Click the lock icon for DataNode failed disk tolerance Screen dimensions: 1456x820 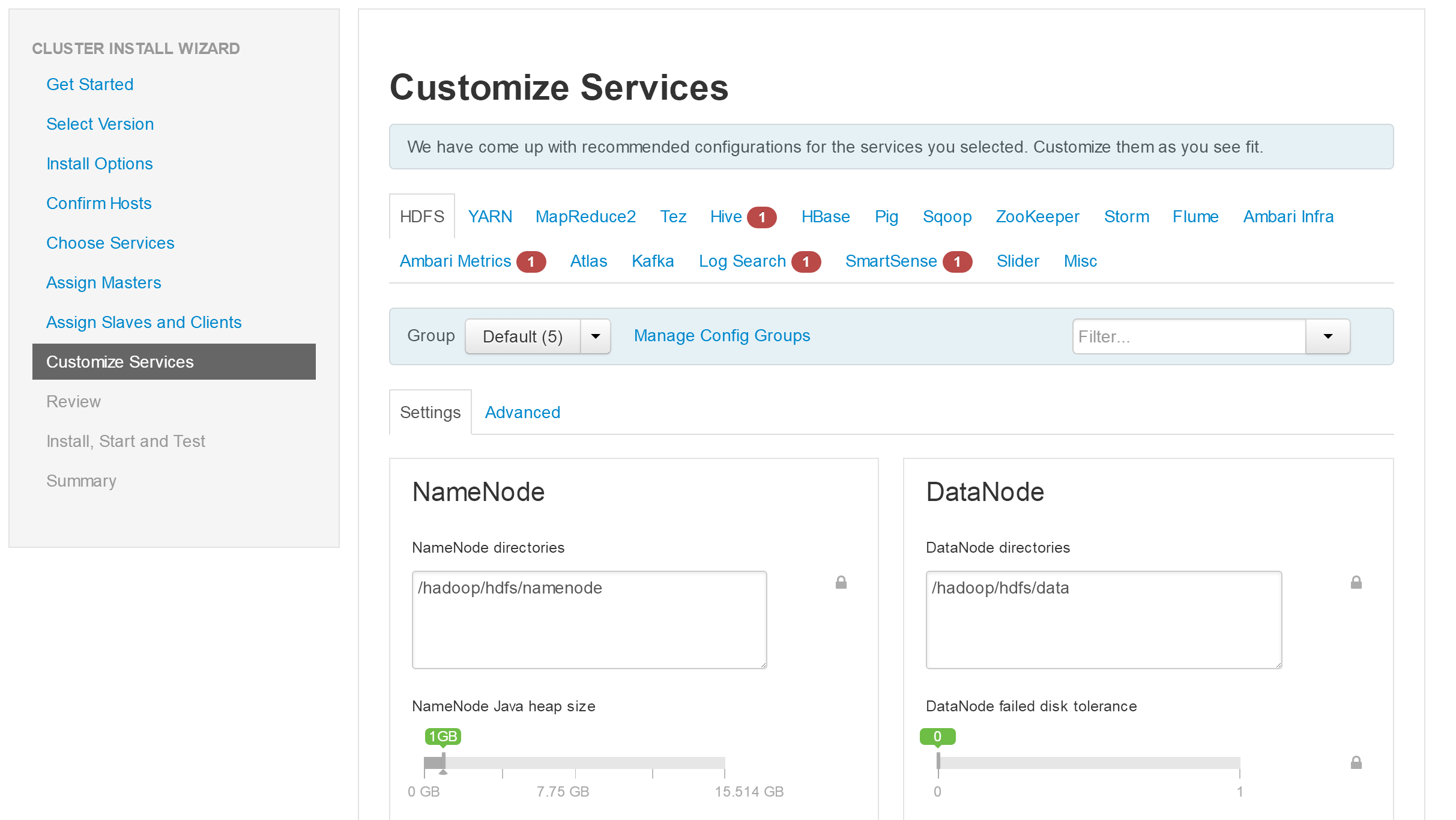tap(1356, 762)
